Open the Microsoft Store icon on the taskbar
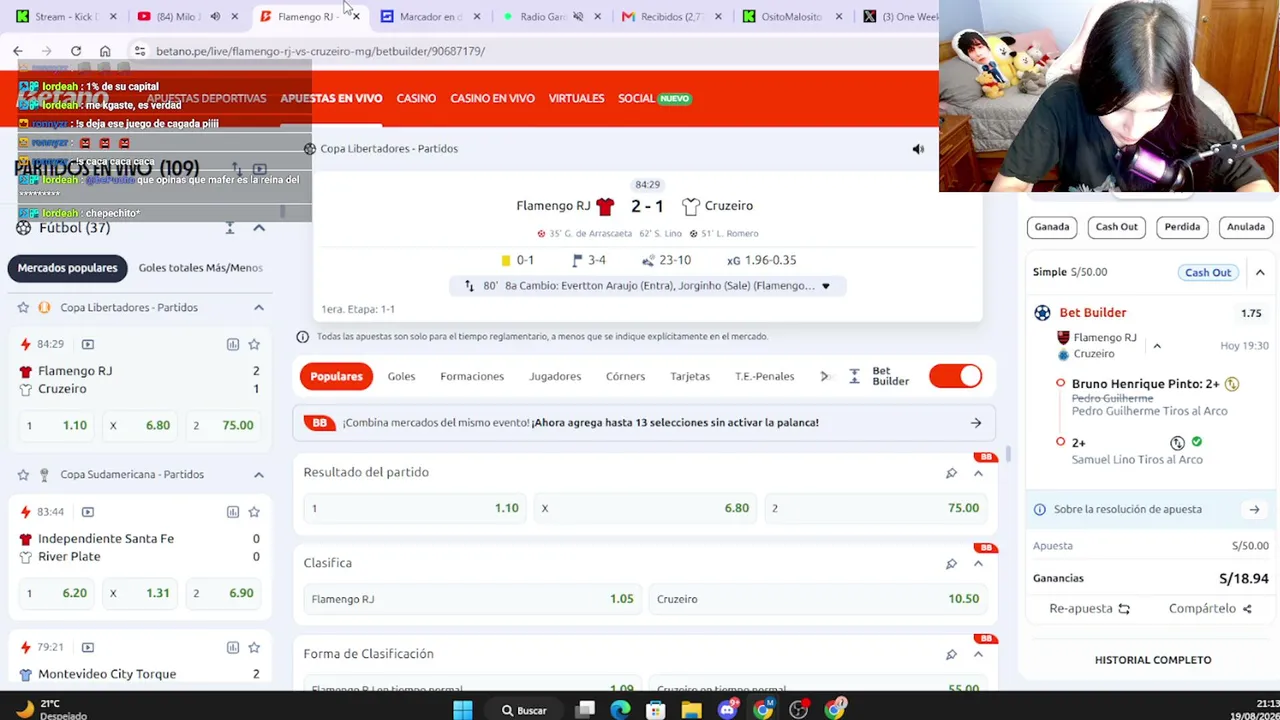Image resolution: width=1280 pixels, height=720 pixels. pos(656,710)
